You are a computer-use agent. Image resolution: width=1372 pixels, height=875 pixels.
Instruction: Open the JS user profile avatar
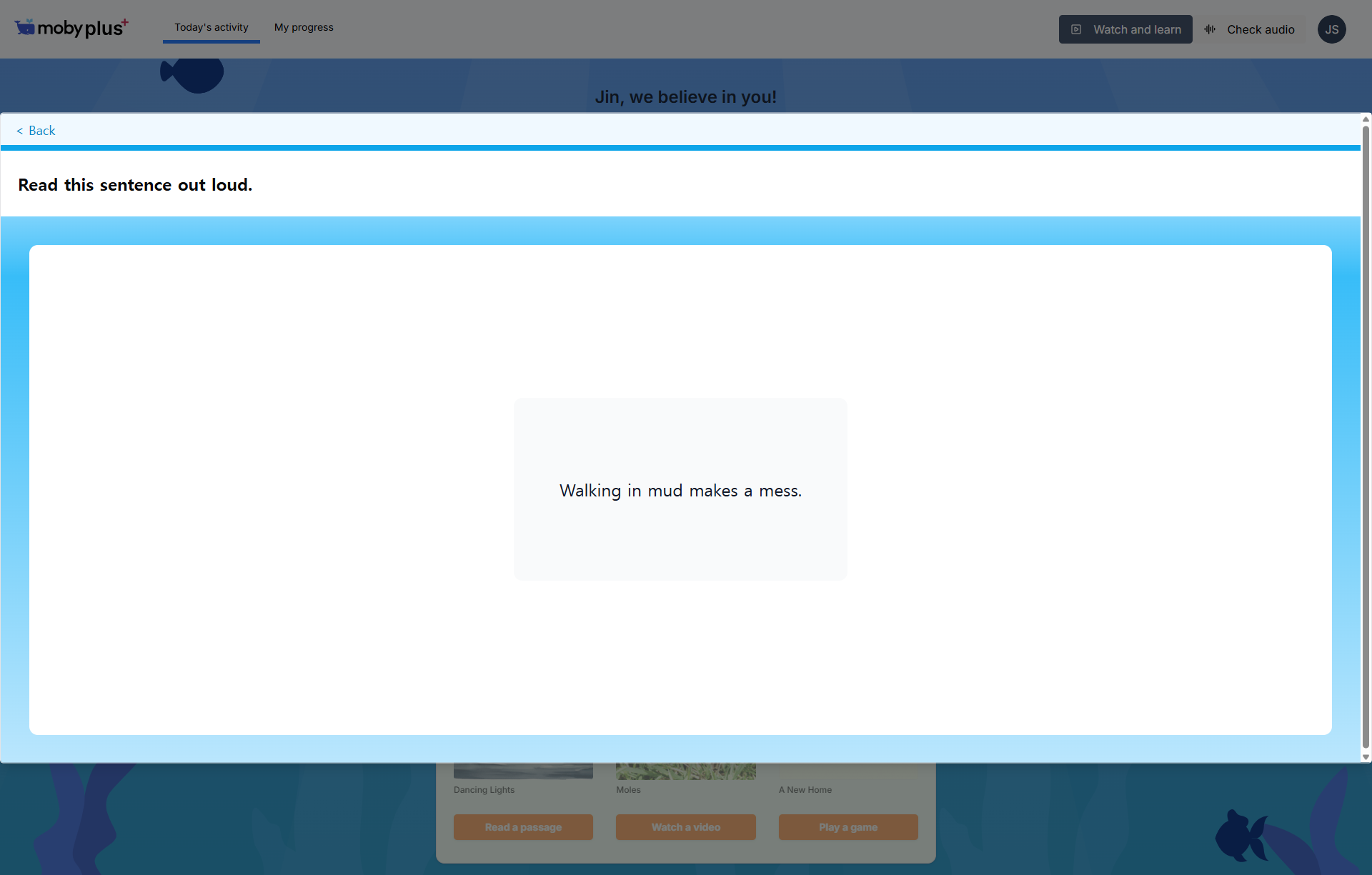1332,29
